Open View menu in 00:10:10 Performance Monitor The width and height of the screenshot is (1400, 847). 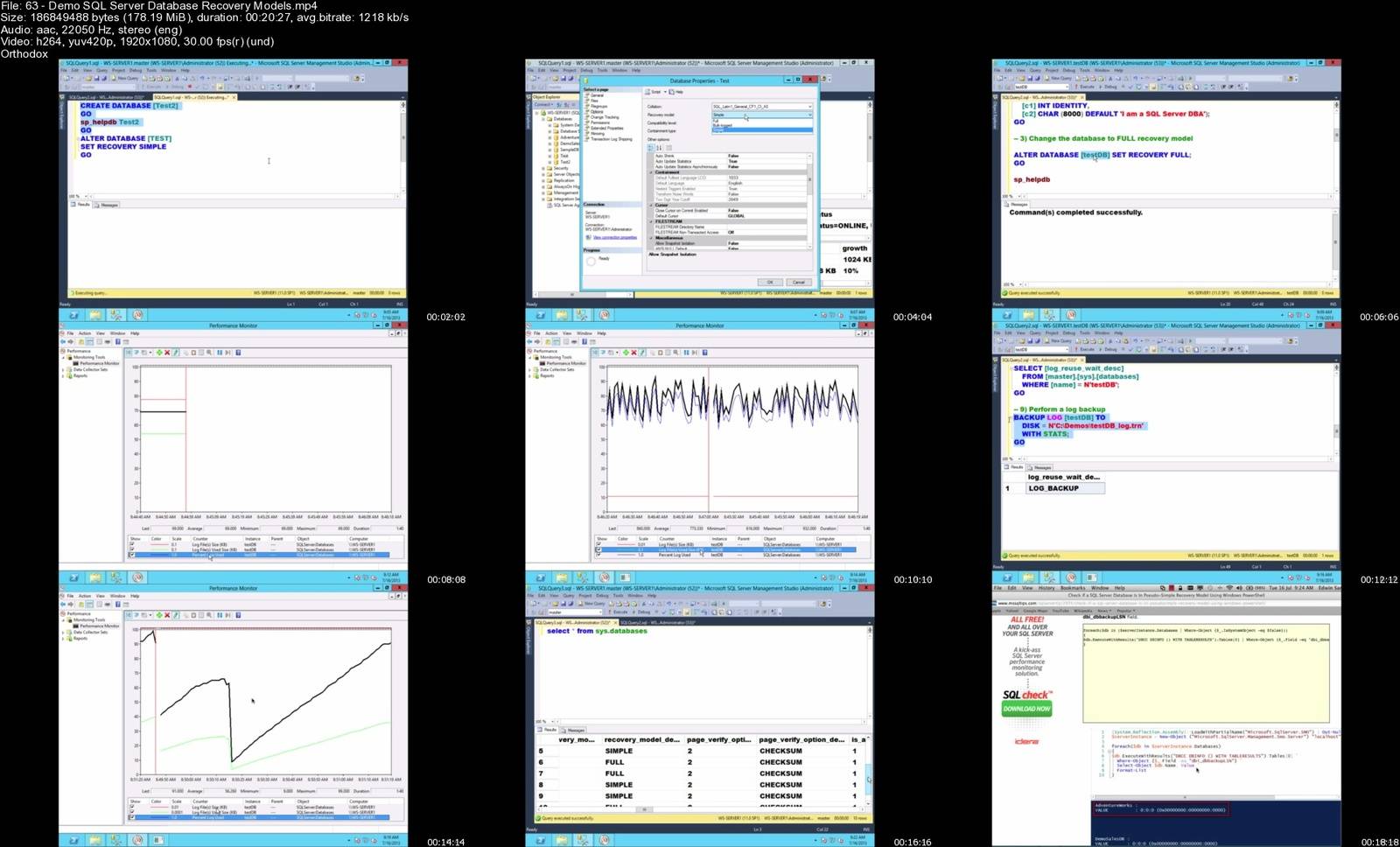[x=567, y=333]
